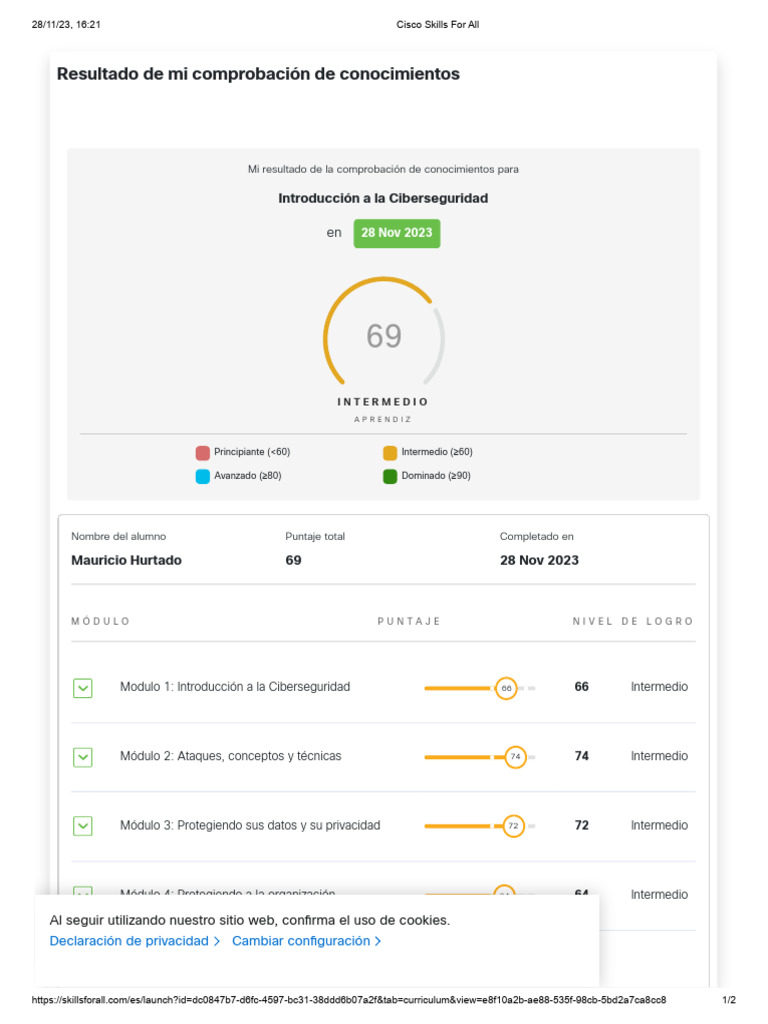Click chevron arrow after Declaración de privacidad
Viewport: 768px width, 1024px height.
click(216, 941)
